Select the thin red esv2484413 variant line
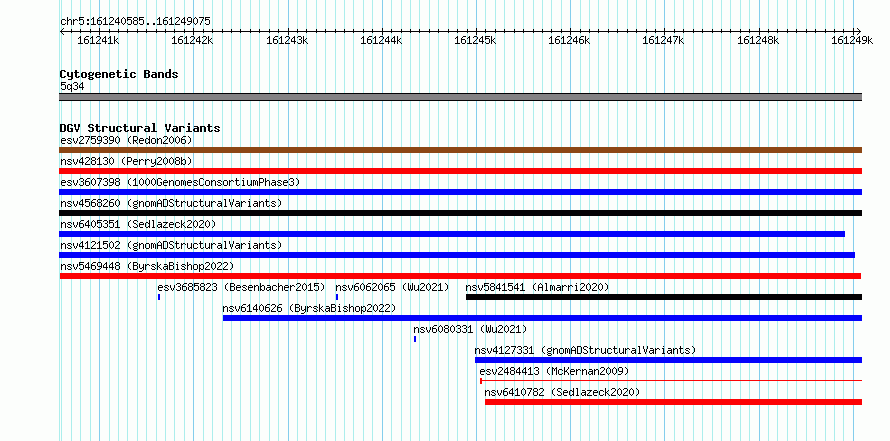Viewport: 890px width, 441px height. pos(671,380)
